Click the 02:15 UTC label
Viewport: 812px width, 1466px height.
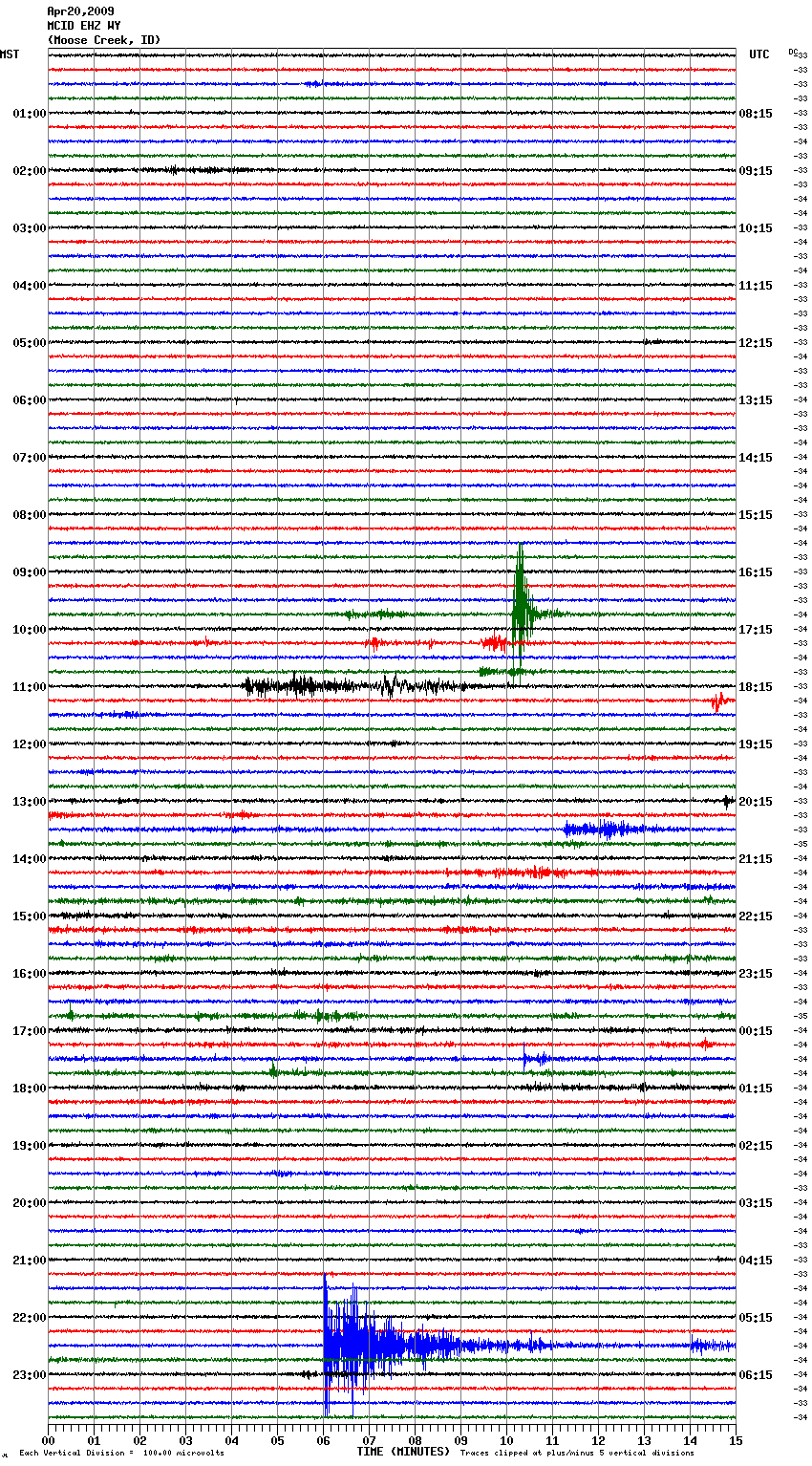point(756,1146)
